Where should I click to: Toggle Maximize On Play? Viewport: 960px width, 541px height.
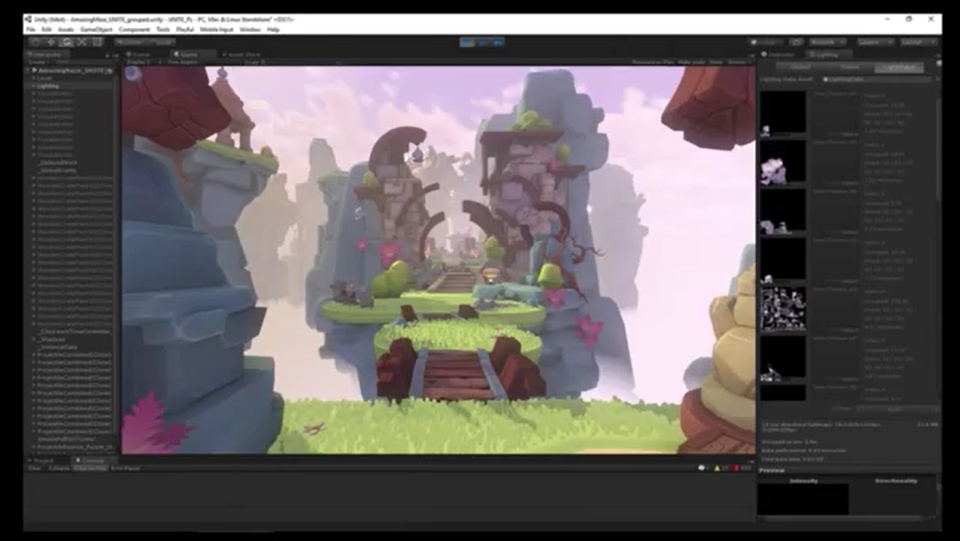tap(653, 62)
